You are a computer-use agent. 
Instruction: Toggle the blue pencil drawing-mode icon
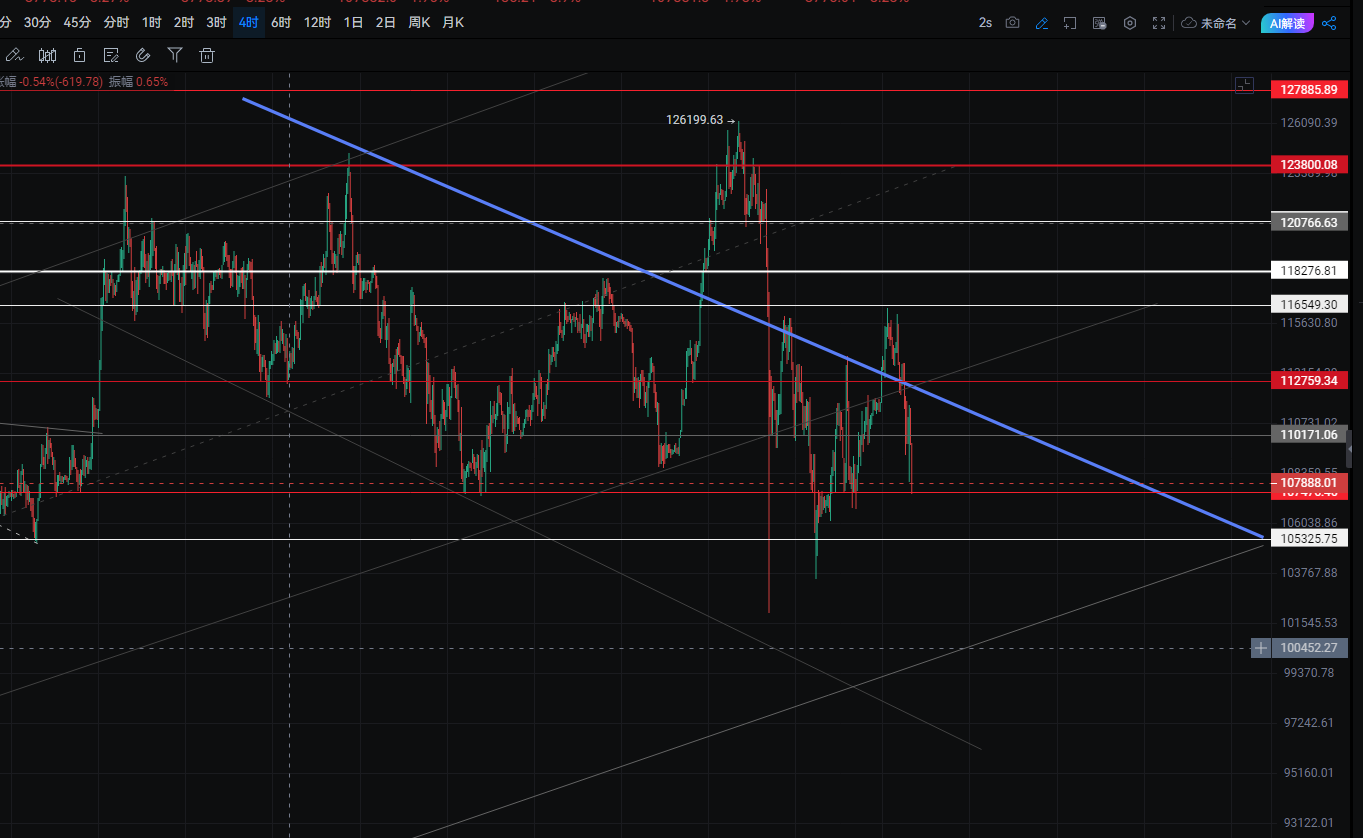tap(1042, 23)
